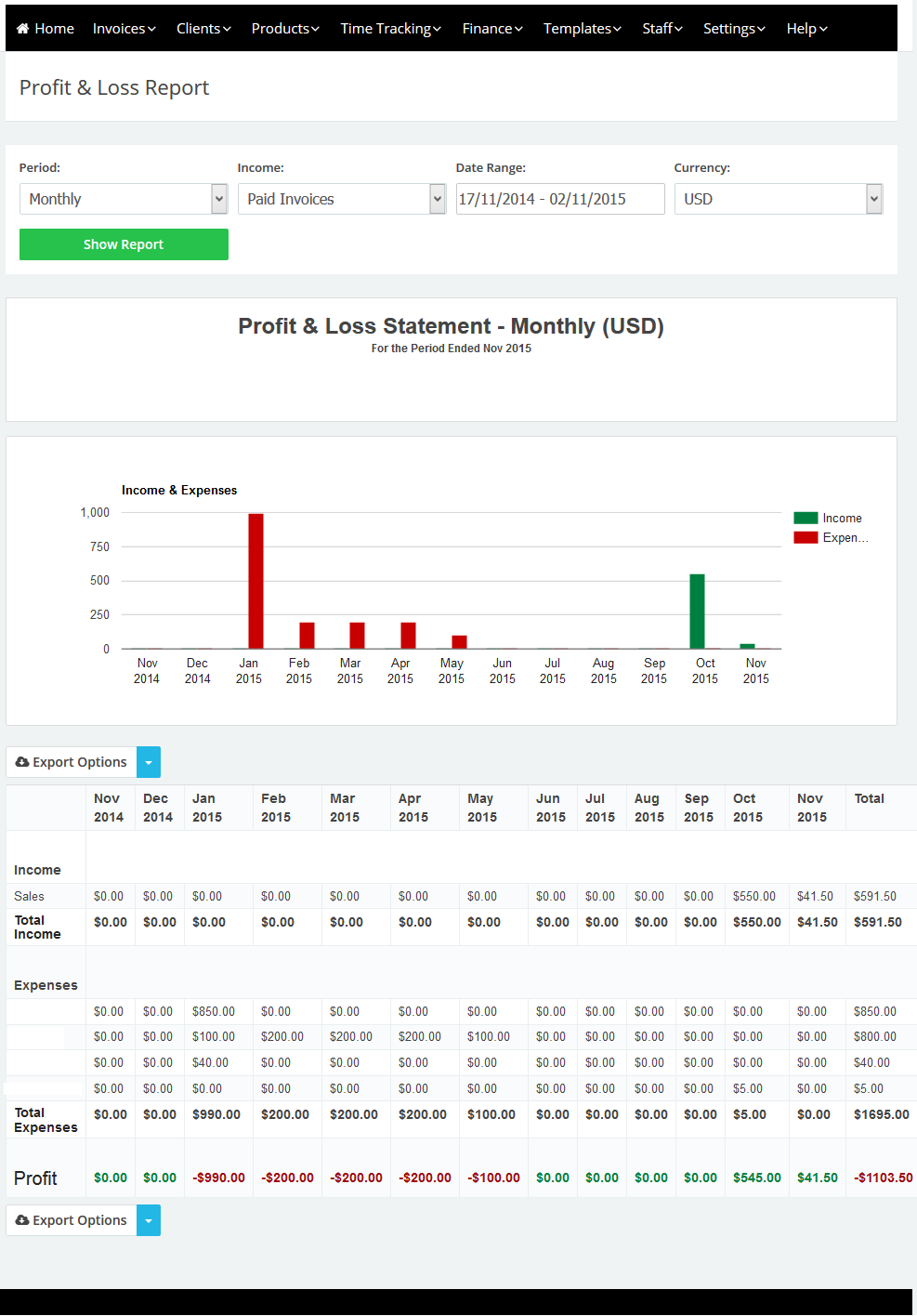The image size is (917, 1316).
Task: Open the Finance menu
Action: point(492,29)
